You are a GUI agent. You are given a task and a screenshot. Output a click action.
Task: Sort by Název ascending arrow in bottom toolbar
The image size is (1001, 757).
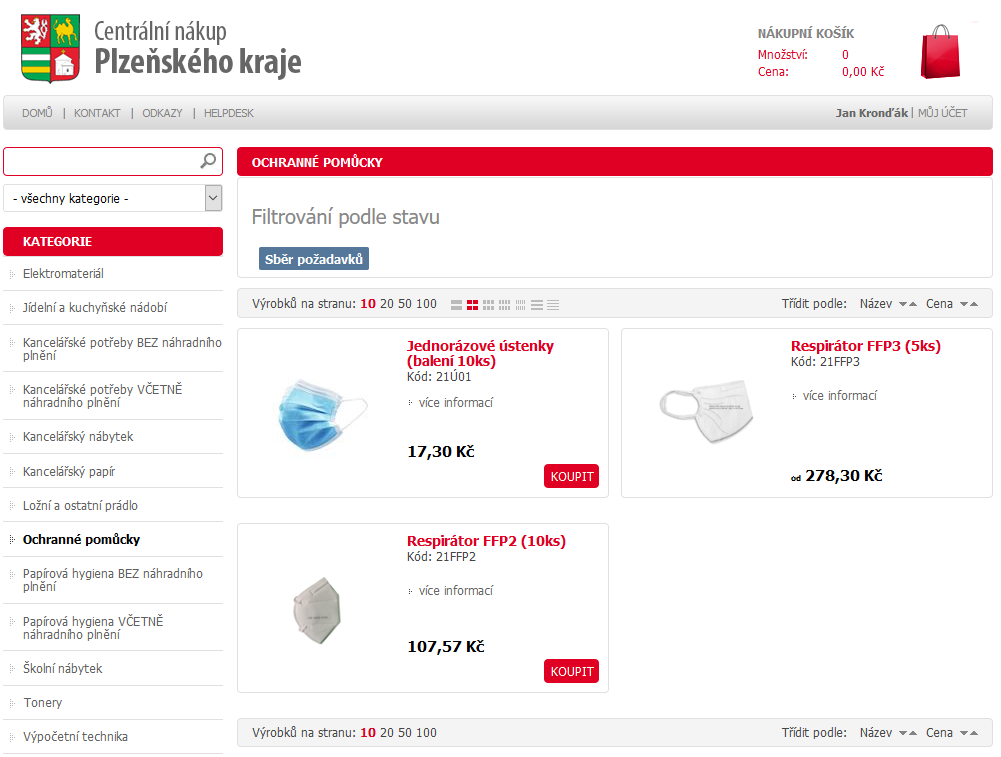click(x=913, y=733)
